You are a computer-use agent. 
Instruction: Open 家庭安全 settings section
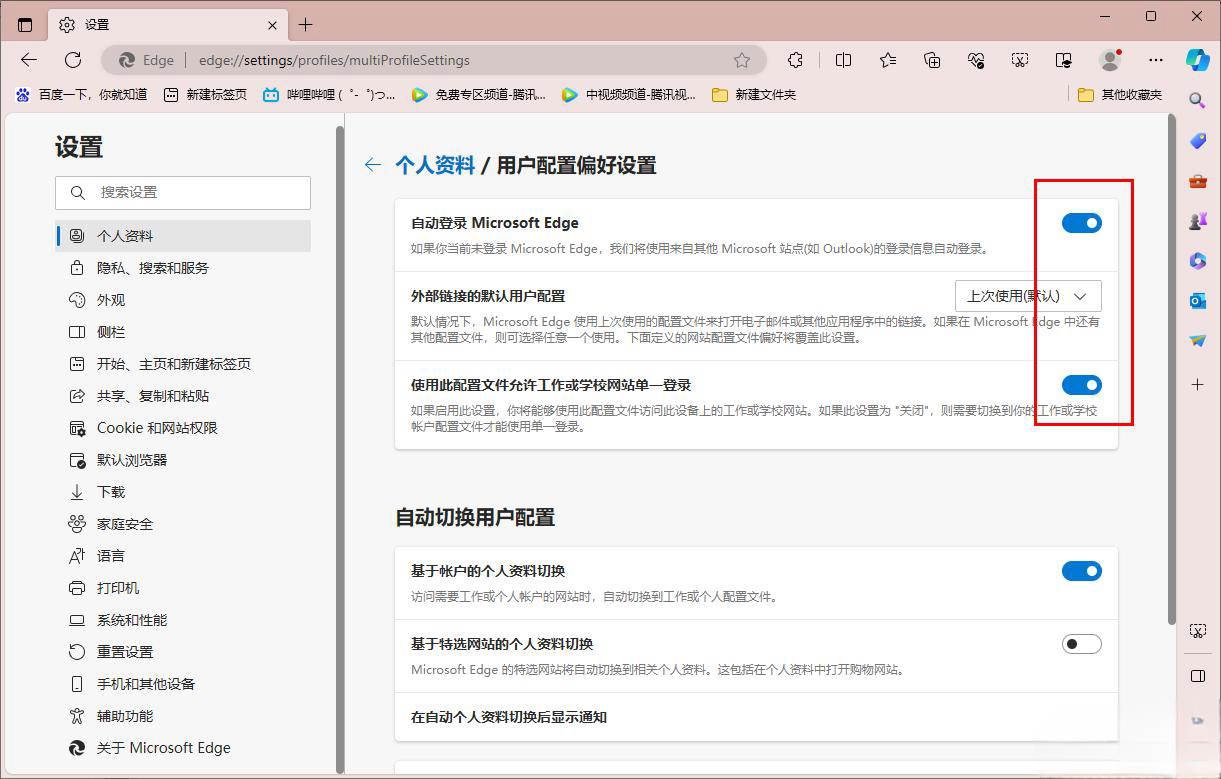point(184,524)
